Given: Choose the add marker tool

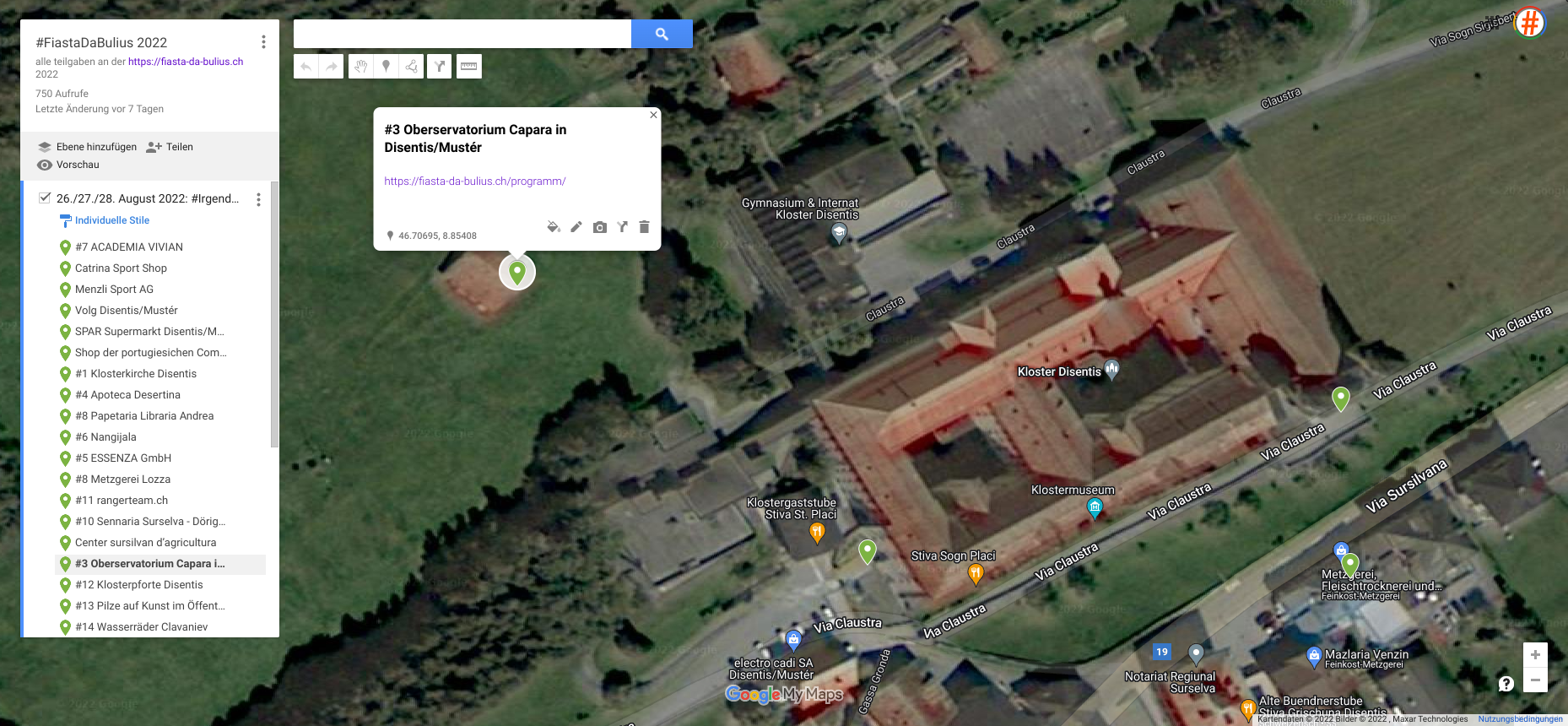Looking at the screenshot, I should 386,67.
